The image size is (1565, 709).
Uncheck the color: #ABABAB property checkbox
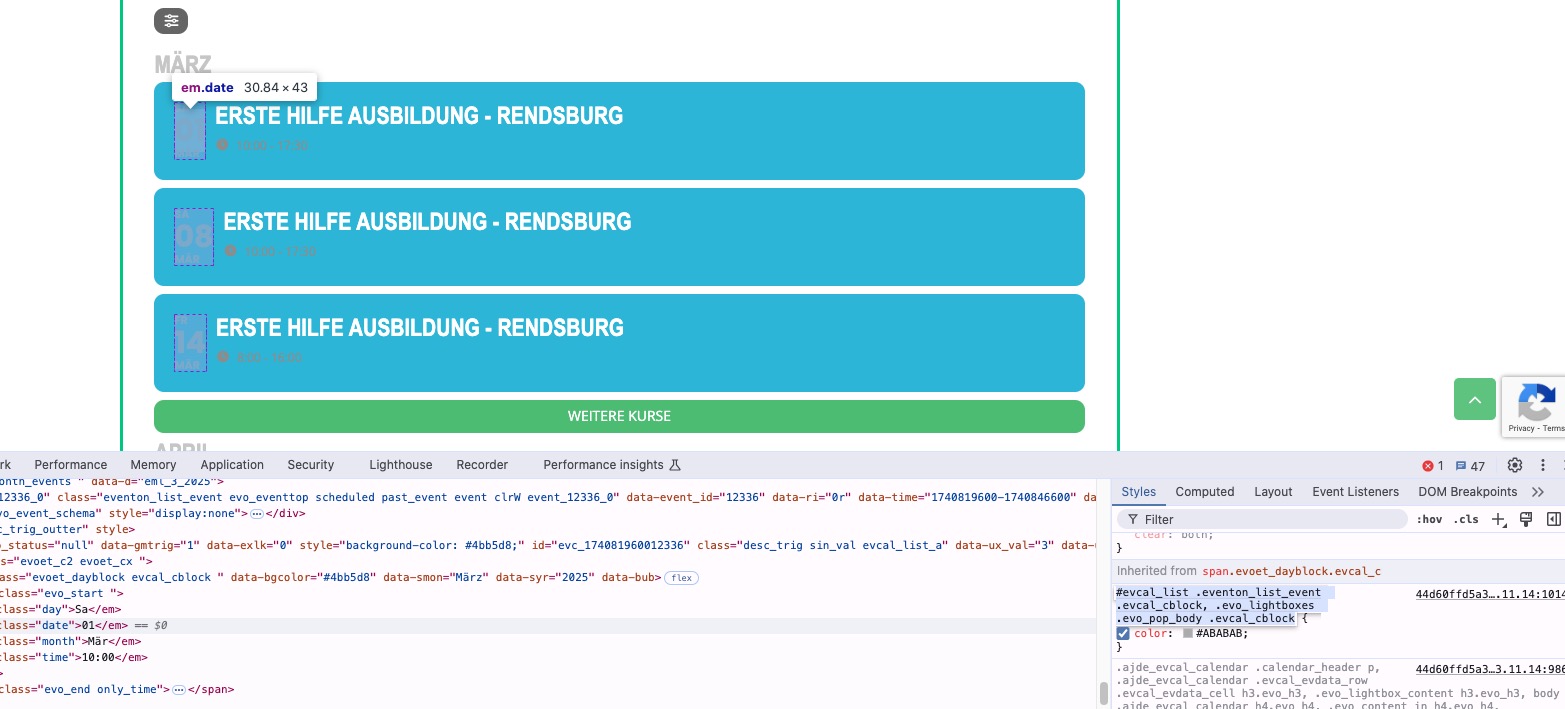click(1123, 633)
